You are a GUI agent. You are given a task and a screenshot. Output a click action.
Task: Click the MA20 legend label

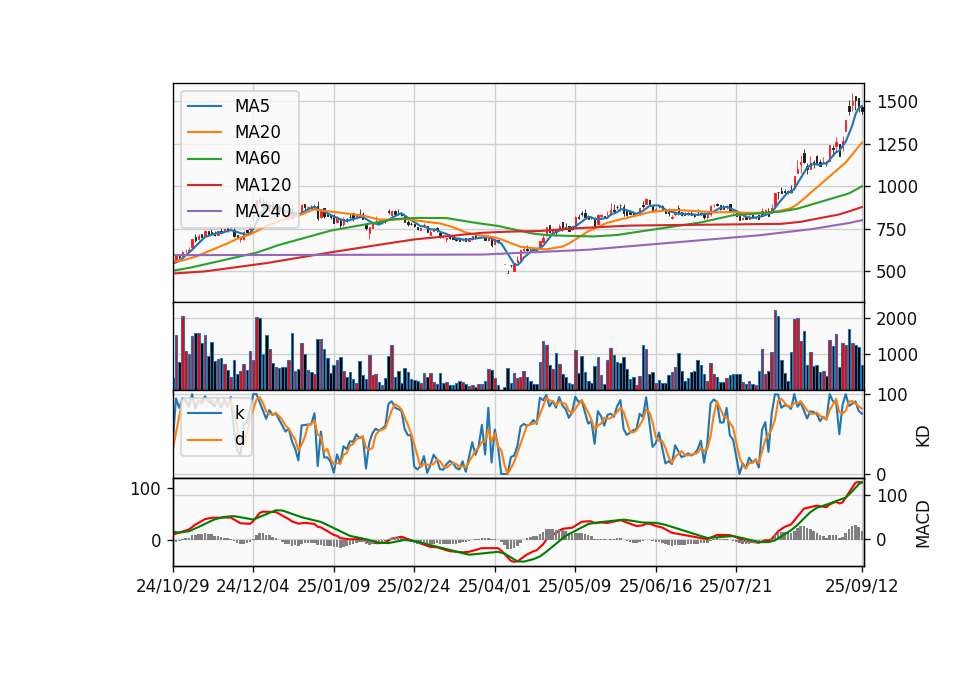257,132
